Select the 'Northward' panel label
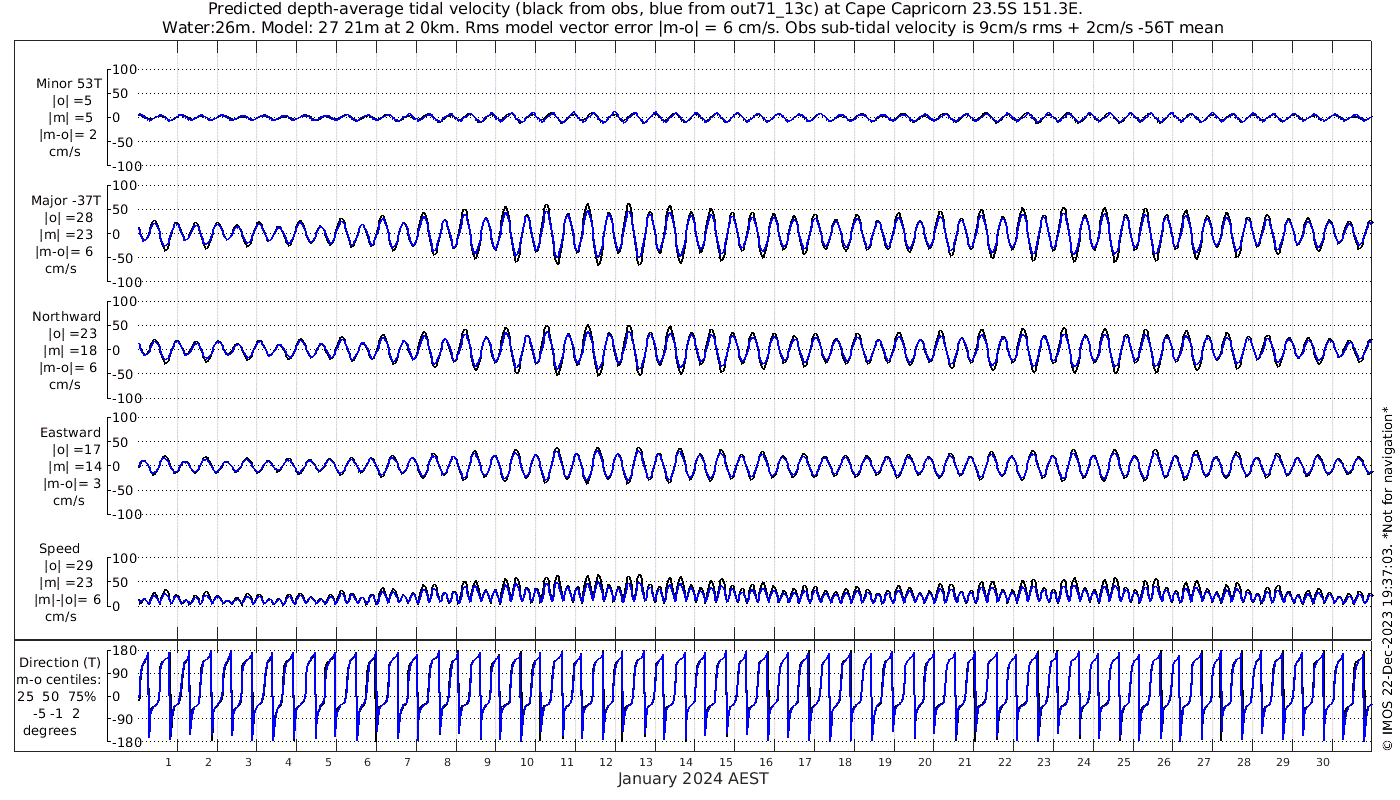Image resolution: width=1400 pixels, height=800 pixels. tap(67, 316)
